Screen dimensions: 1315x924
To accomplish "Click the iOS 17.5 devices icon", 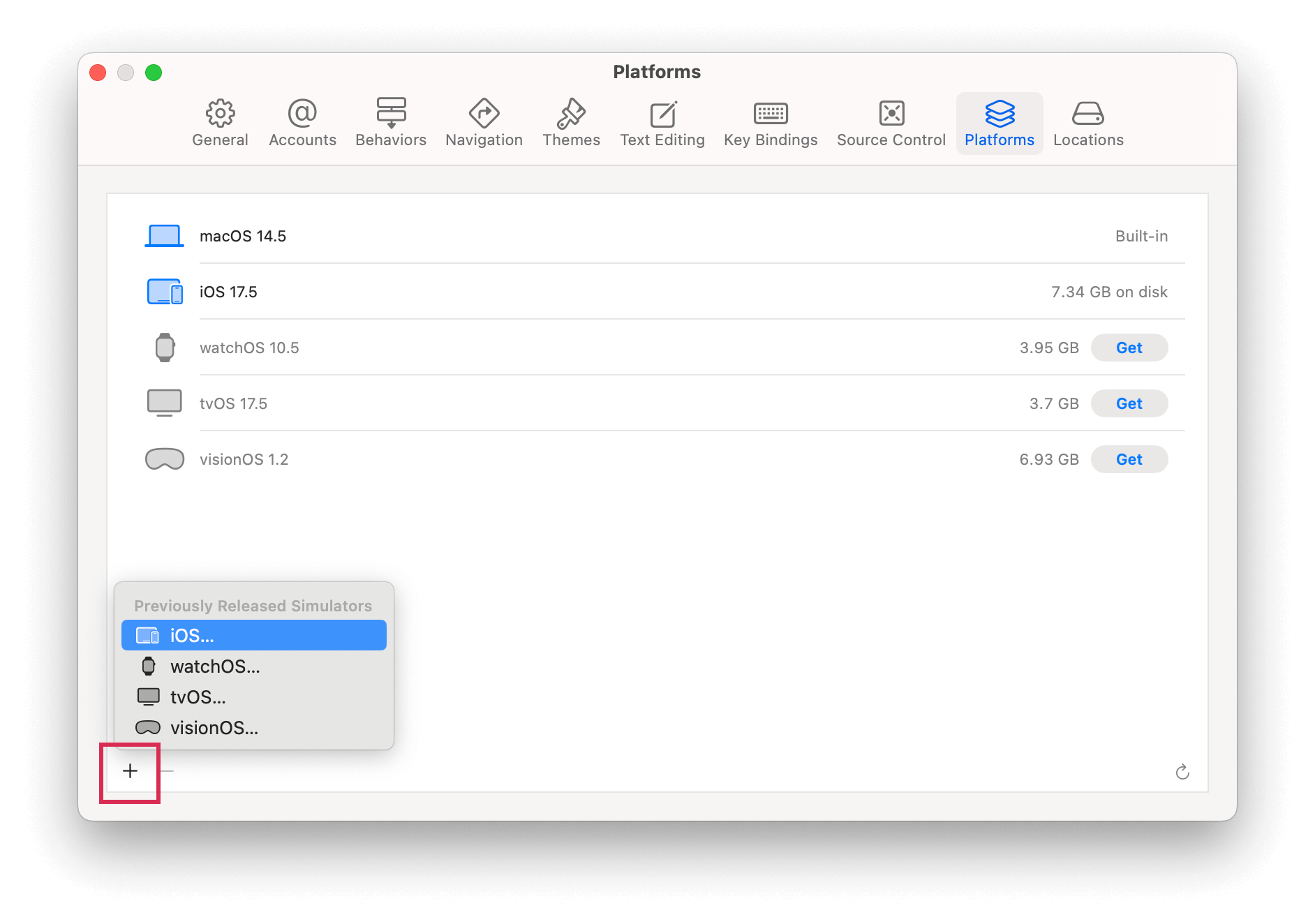I will click(165, 292).
